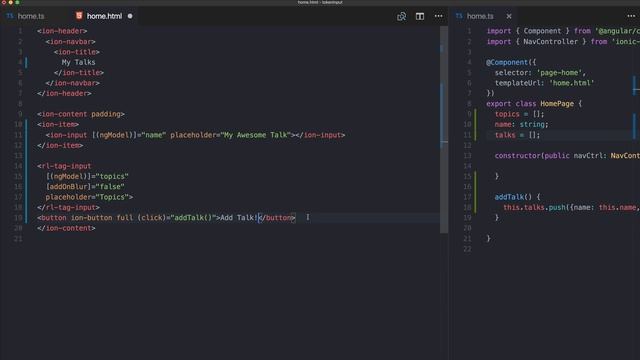Viewport: 640px width, 360px height.
Task: Click the constructor line in home.ts
Action: tap(567, 156)
